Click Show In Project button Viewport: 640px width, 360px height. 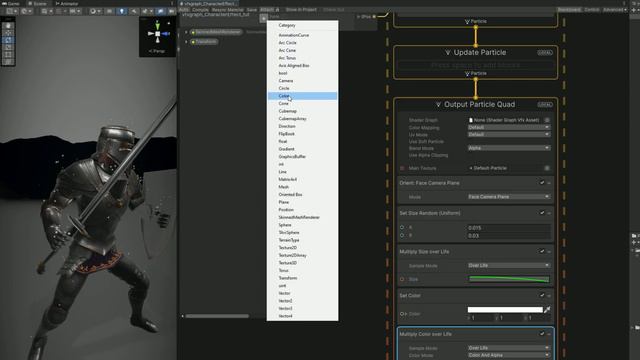(x=301, y=9)
